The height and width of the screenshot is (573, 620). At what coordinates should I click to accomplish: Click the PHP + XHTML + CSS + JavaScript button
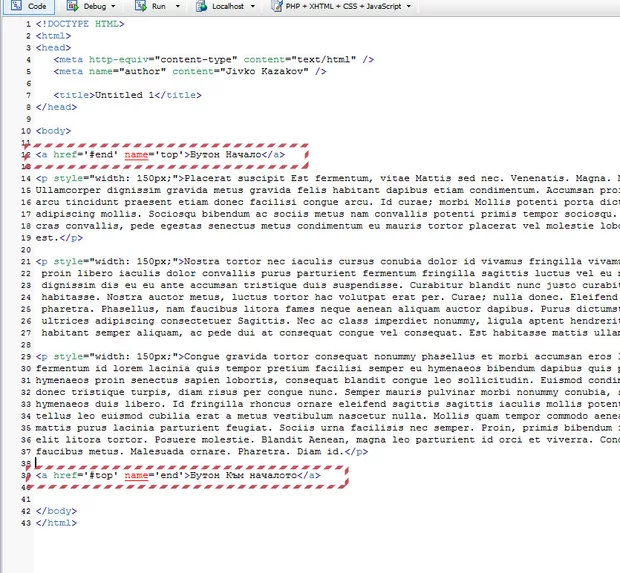pyautogui.click(x=337, y=6)
